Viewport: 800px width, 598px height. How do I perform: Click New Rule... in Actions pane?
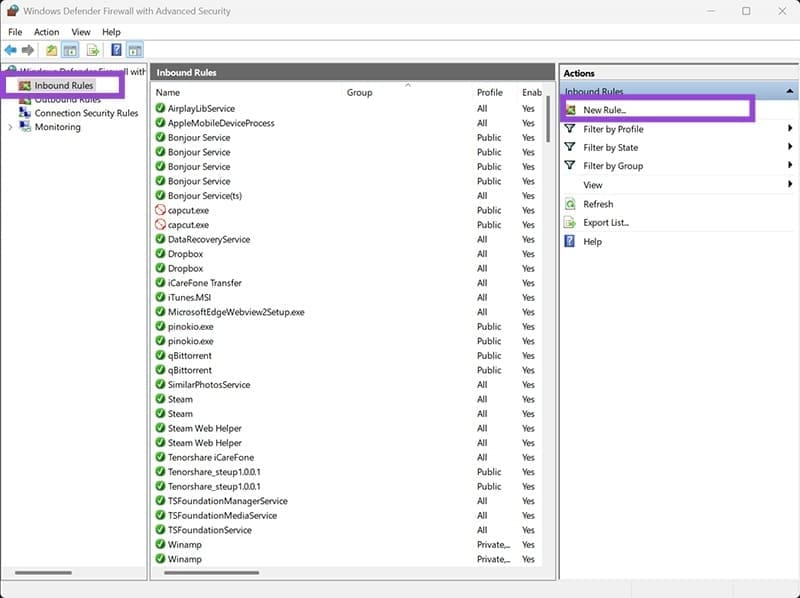605,110
